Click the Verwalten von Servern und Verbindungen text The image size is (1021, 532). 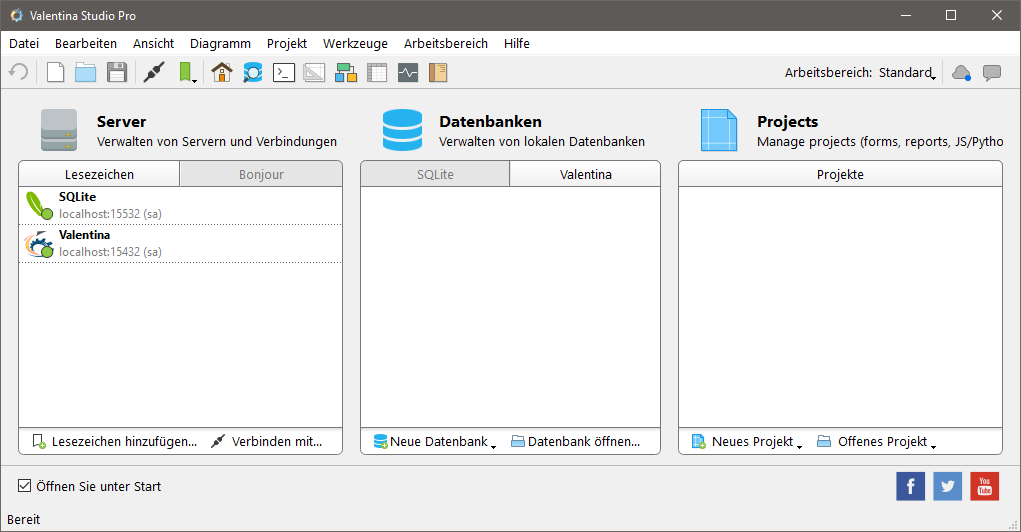(x=217, y=141)
